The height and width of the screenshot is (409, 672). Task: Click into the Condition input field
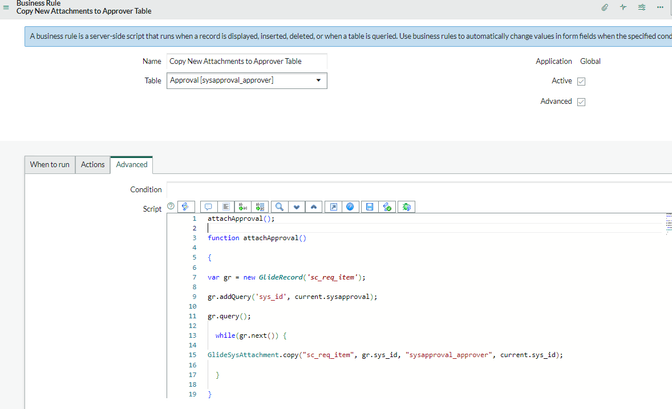tap(419, 189)
